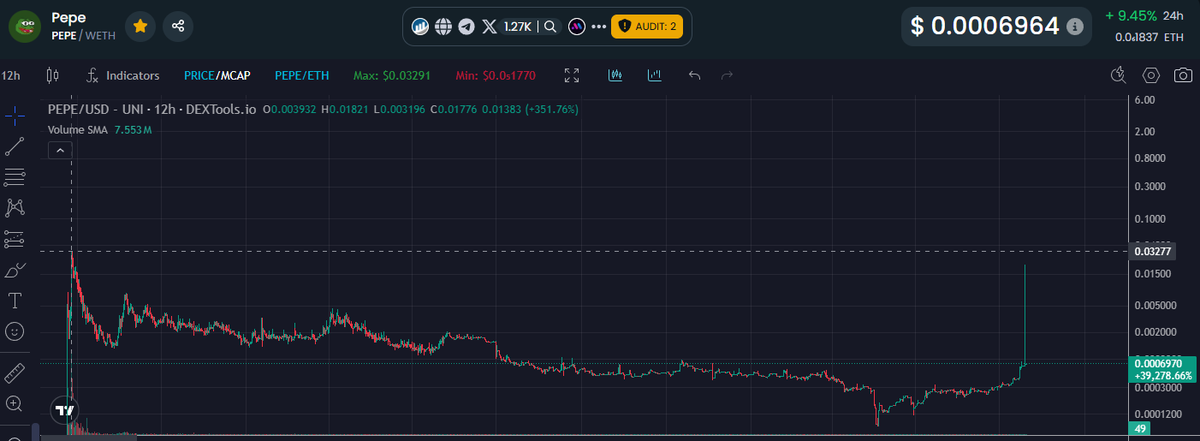Select the brush drawing tool
1200x441 pixels.
15,270
